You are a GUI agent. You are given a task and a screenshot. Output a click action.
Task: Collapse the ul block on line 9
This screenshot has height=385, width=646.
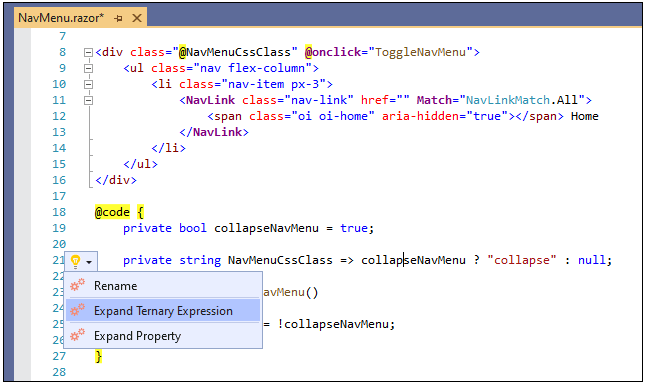coord(88,68)
